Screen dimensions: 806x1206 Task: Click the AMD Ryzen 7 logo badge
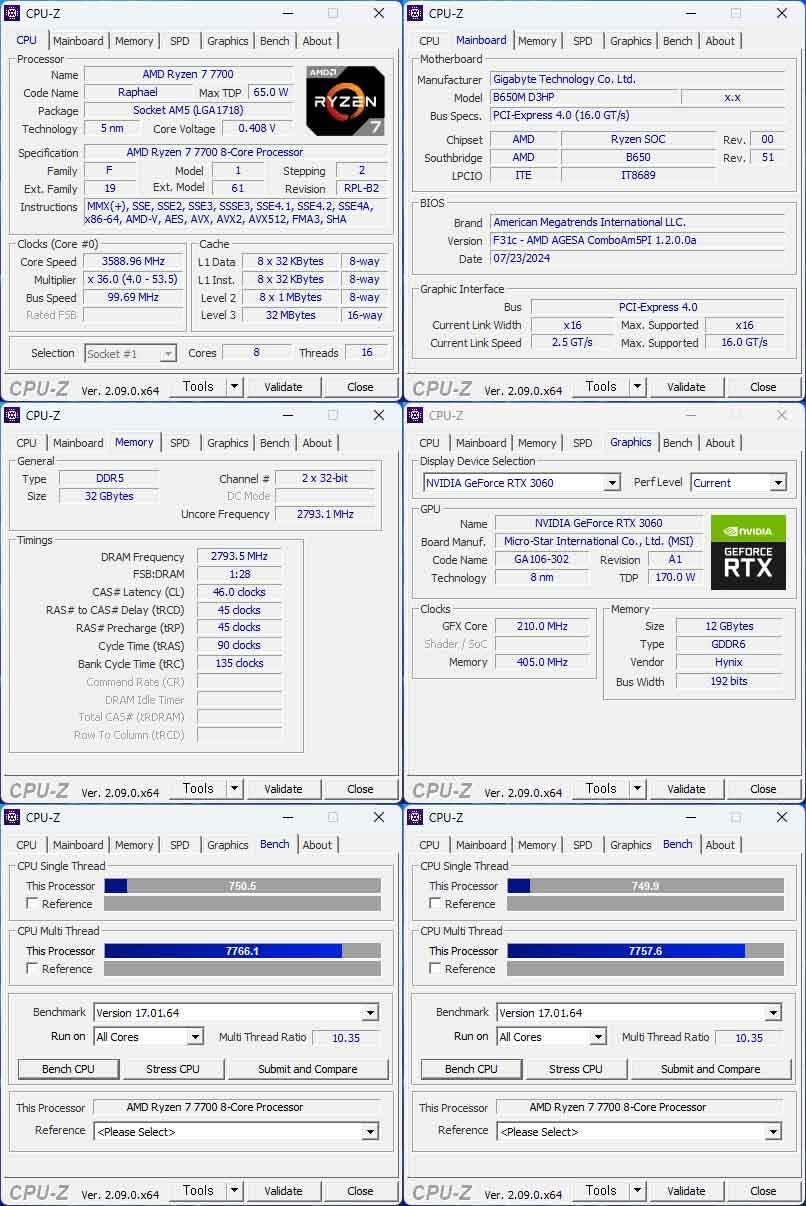345,100
